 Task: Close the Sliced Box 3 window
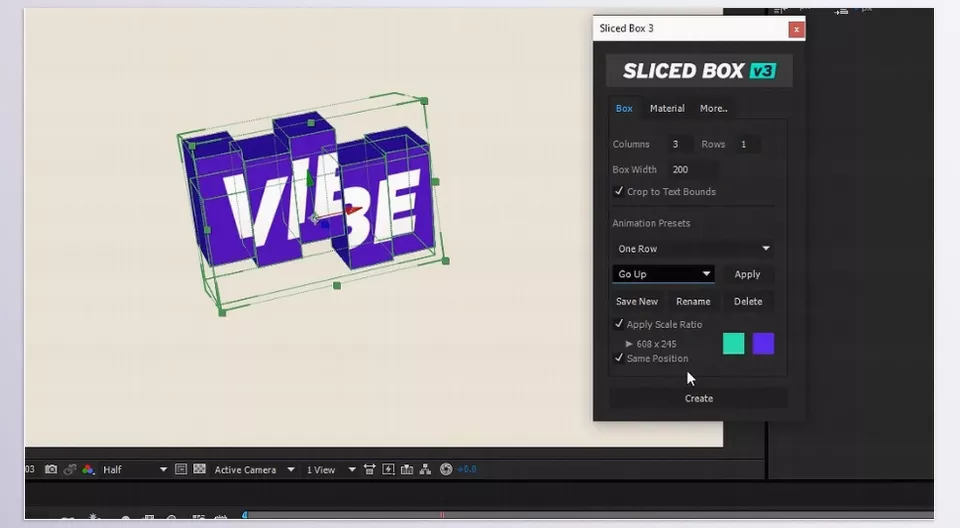[796, 29]
